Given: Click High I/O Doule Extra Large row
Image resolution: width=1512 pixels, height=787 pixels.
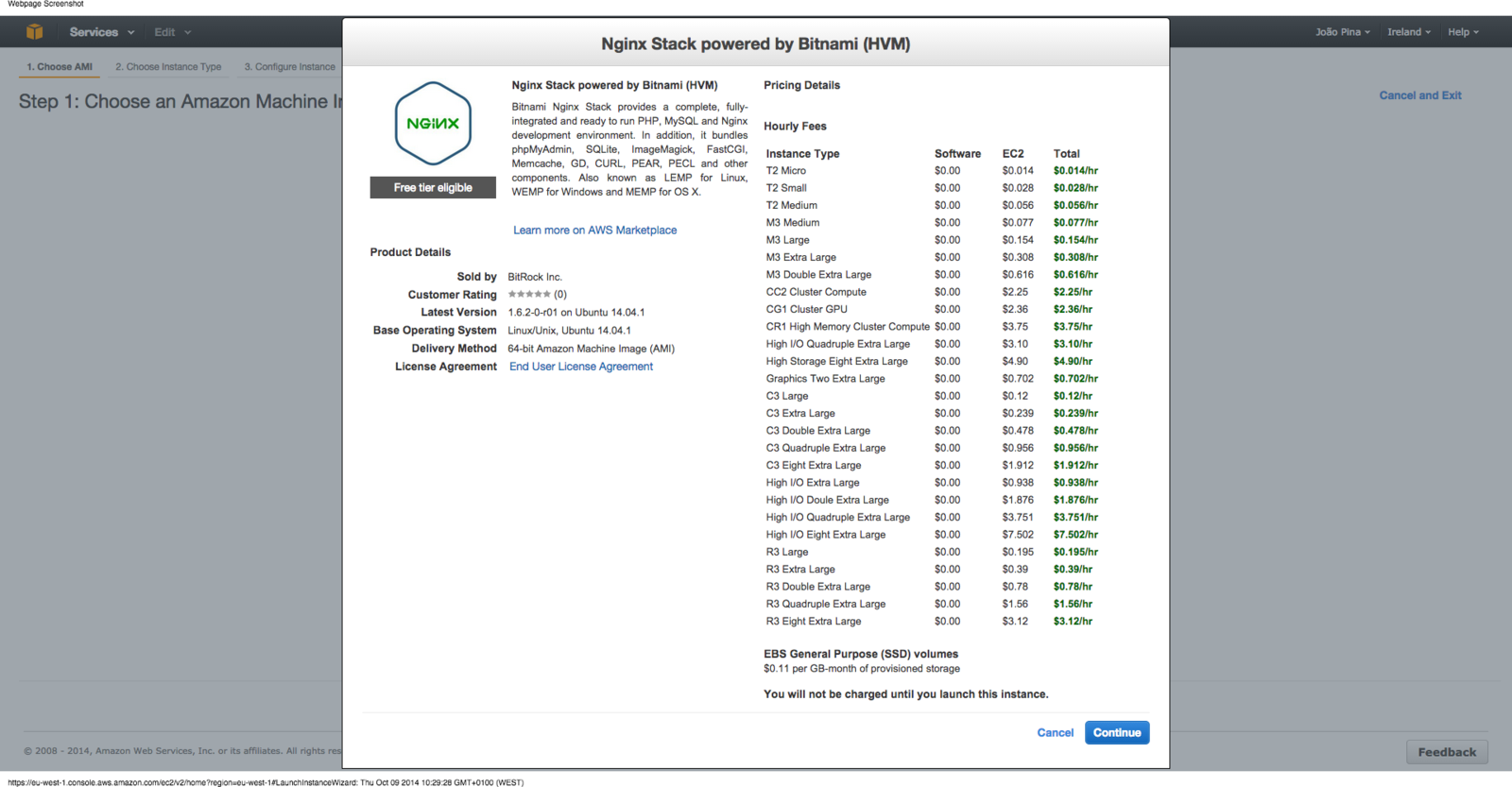Looking at the screenshot, I should 932,500.
